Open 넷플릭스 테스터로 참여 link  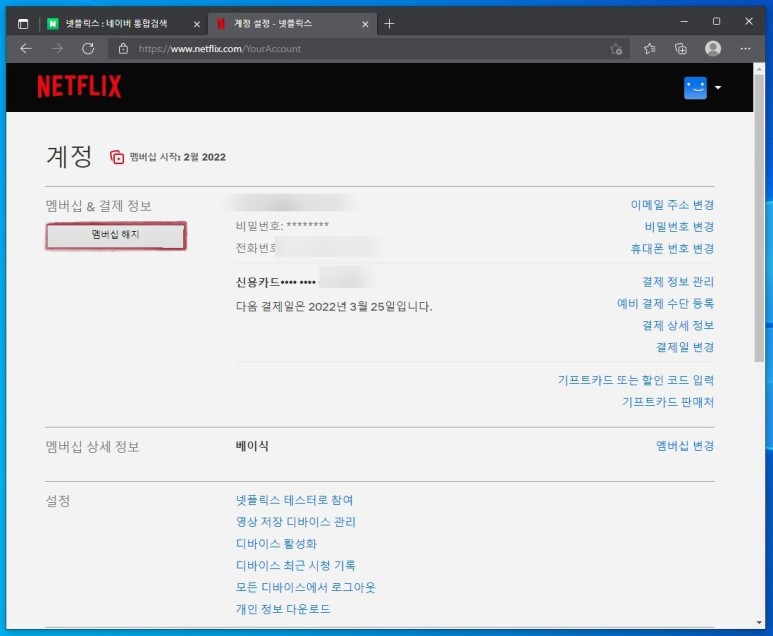(x=294, y=500)
